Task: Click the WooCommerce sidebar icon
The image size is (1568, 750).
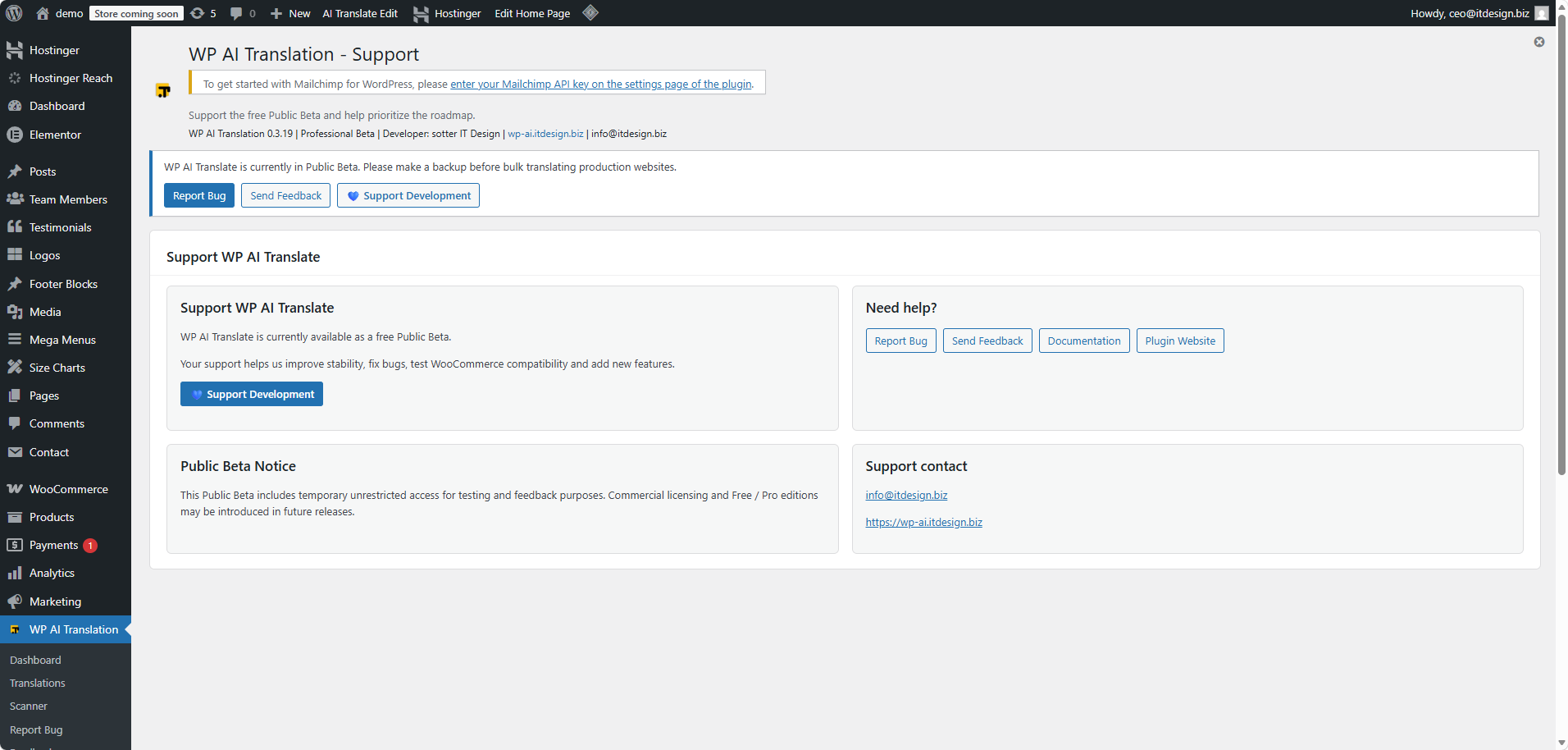Action: [15, 489]
